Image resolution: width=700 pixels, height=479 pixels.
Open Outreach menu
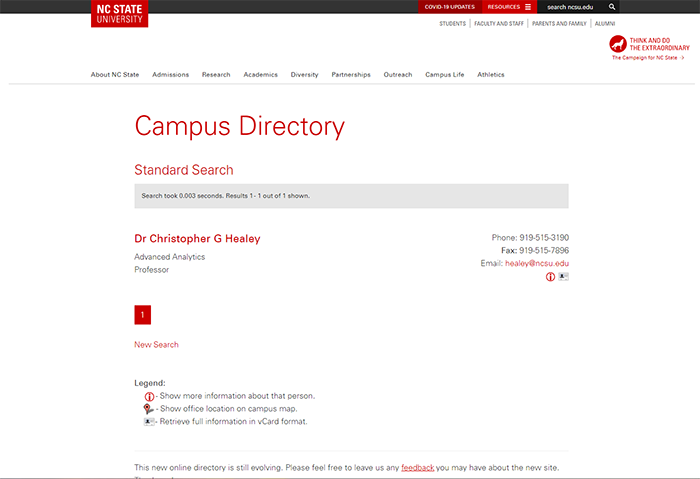pyautogui.click(x=398, y=75)
